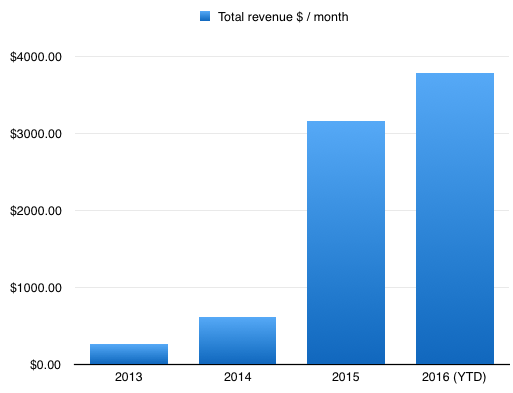
Task: Click the top of the 2016 bar
Action: pyautogui.click(x=455, y=74)
